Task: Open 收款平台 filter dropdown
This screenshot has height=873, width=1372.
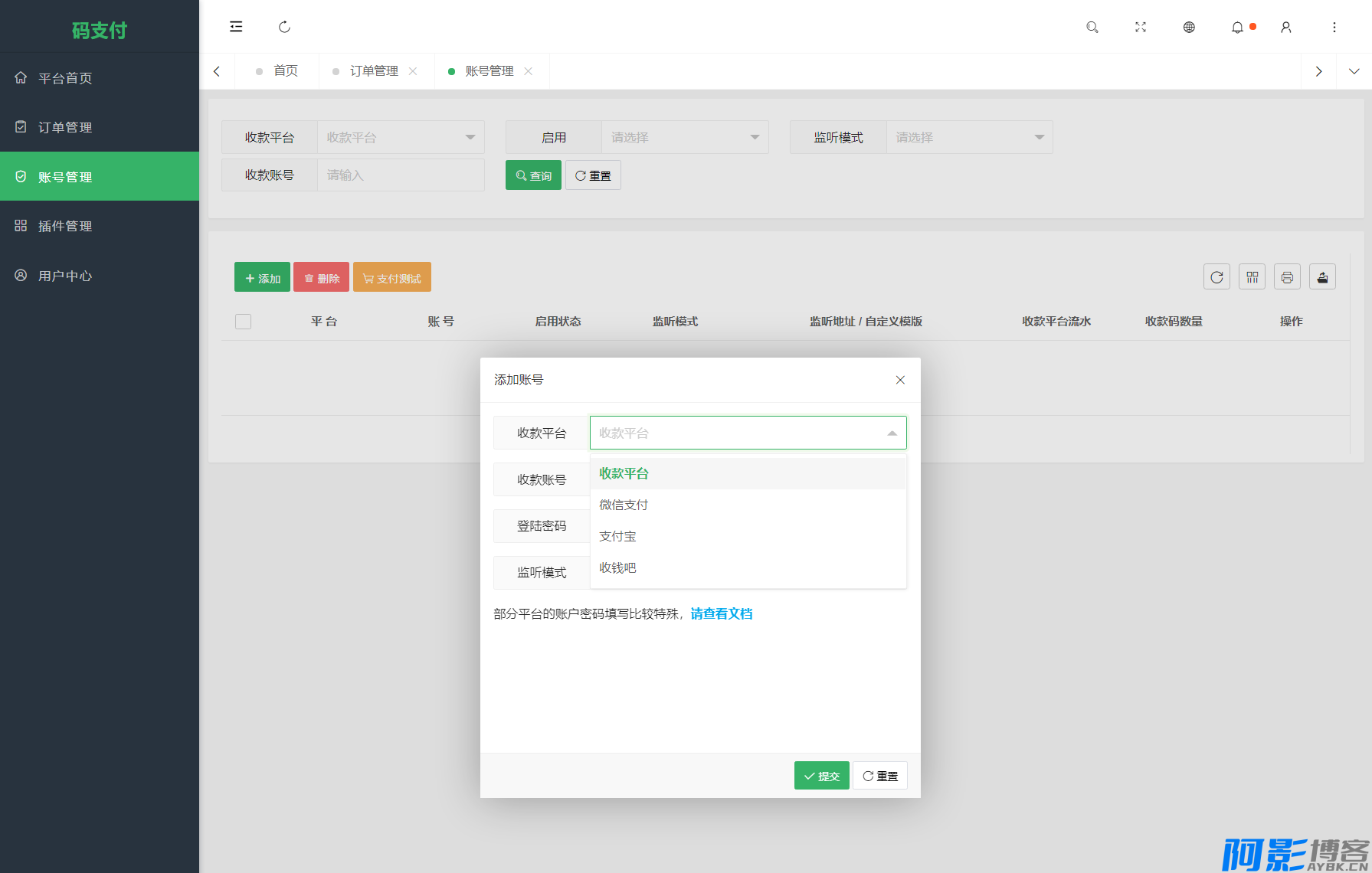Action: (401, 137)
